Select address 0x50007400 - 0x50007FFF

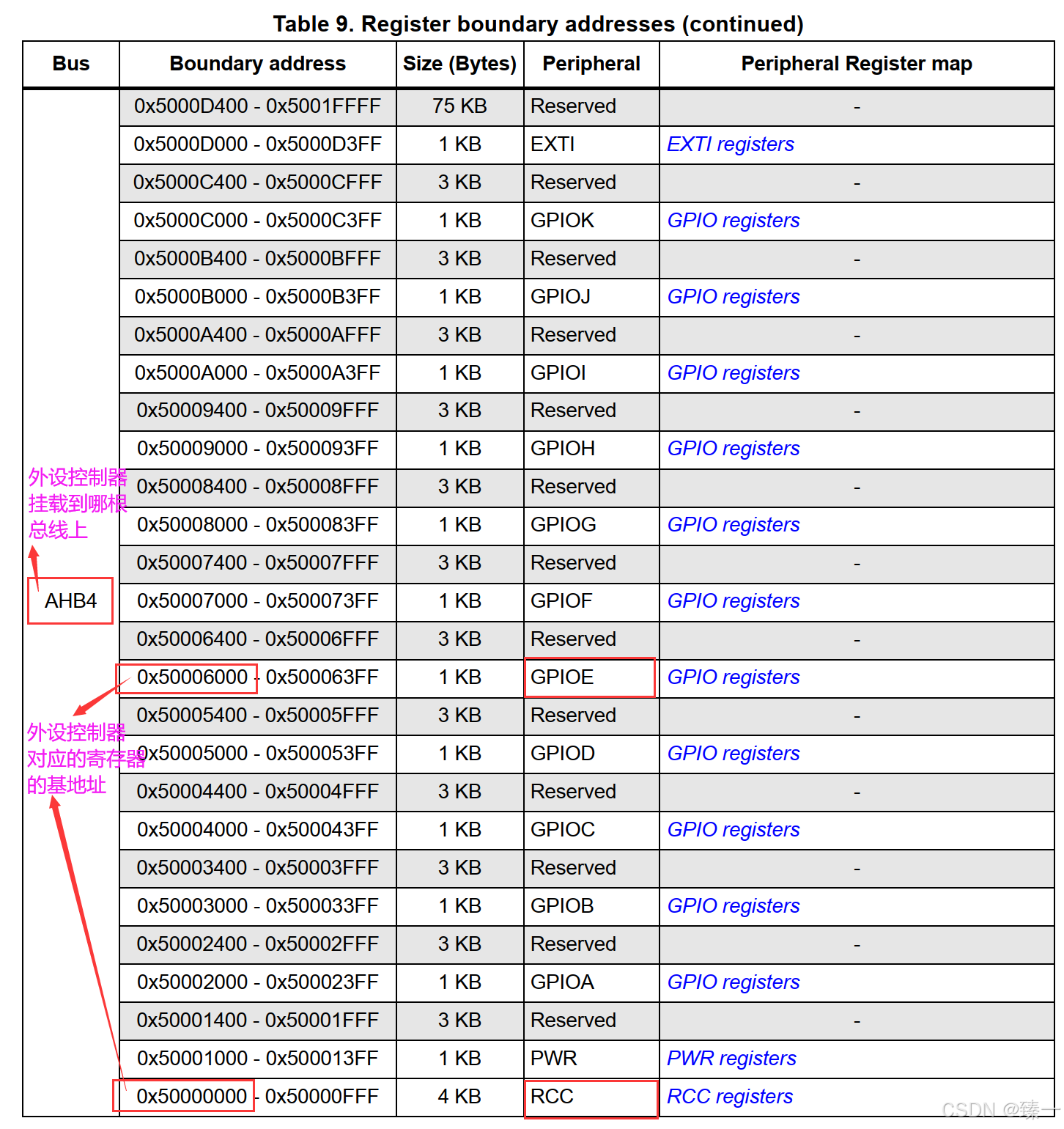coord(257,563)
